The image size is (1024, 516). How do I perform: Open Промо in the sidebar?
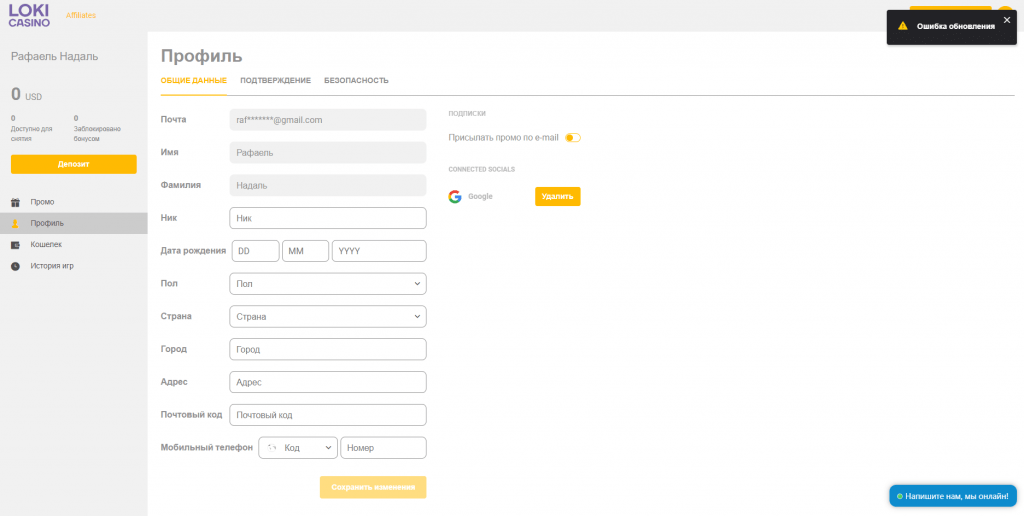[x=74, y=202]
